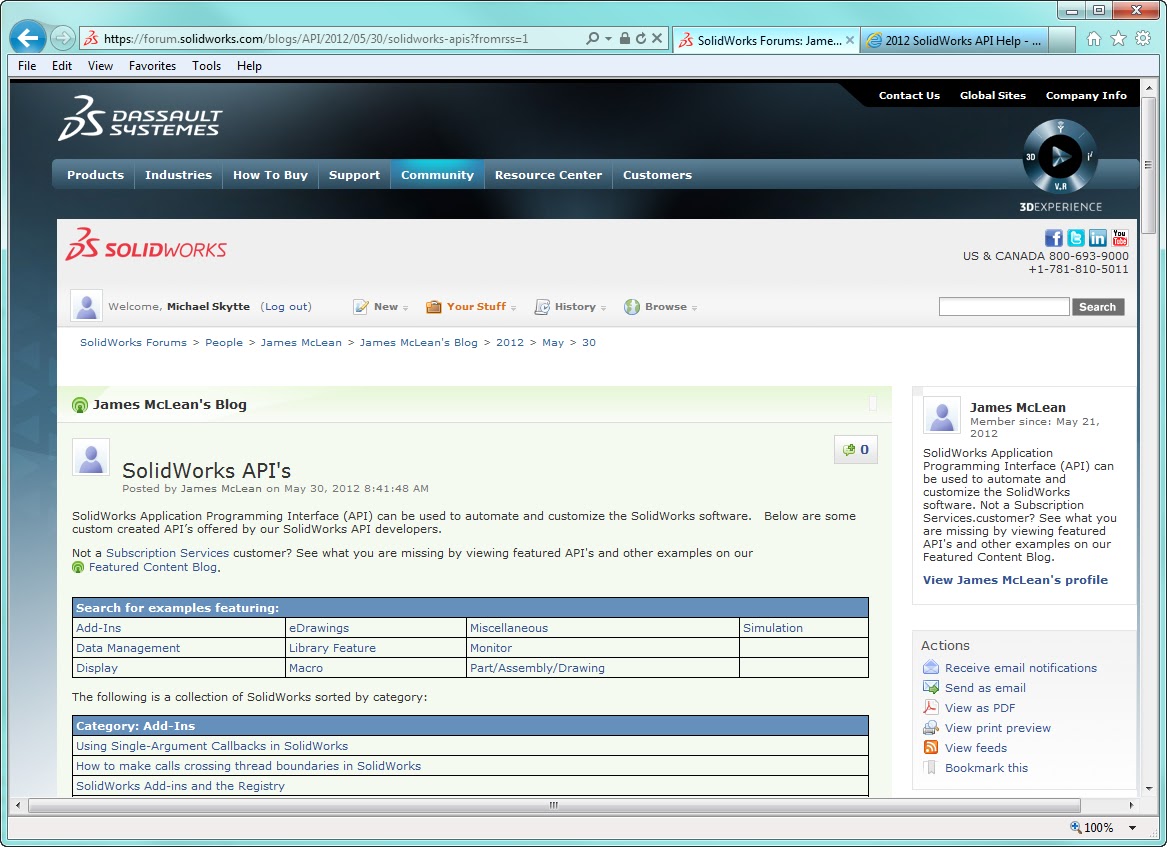1167x847 pixels.
Task: Click the search magnifier in address bar
Action: [x=592, y=38]
